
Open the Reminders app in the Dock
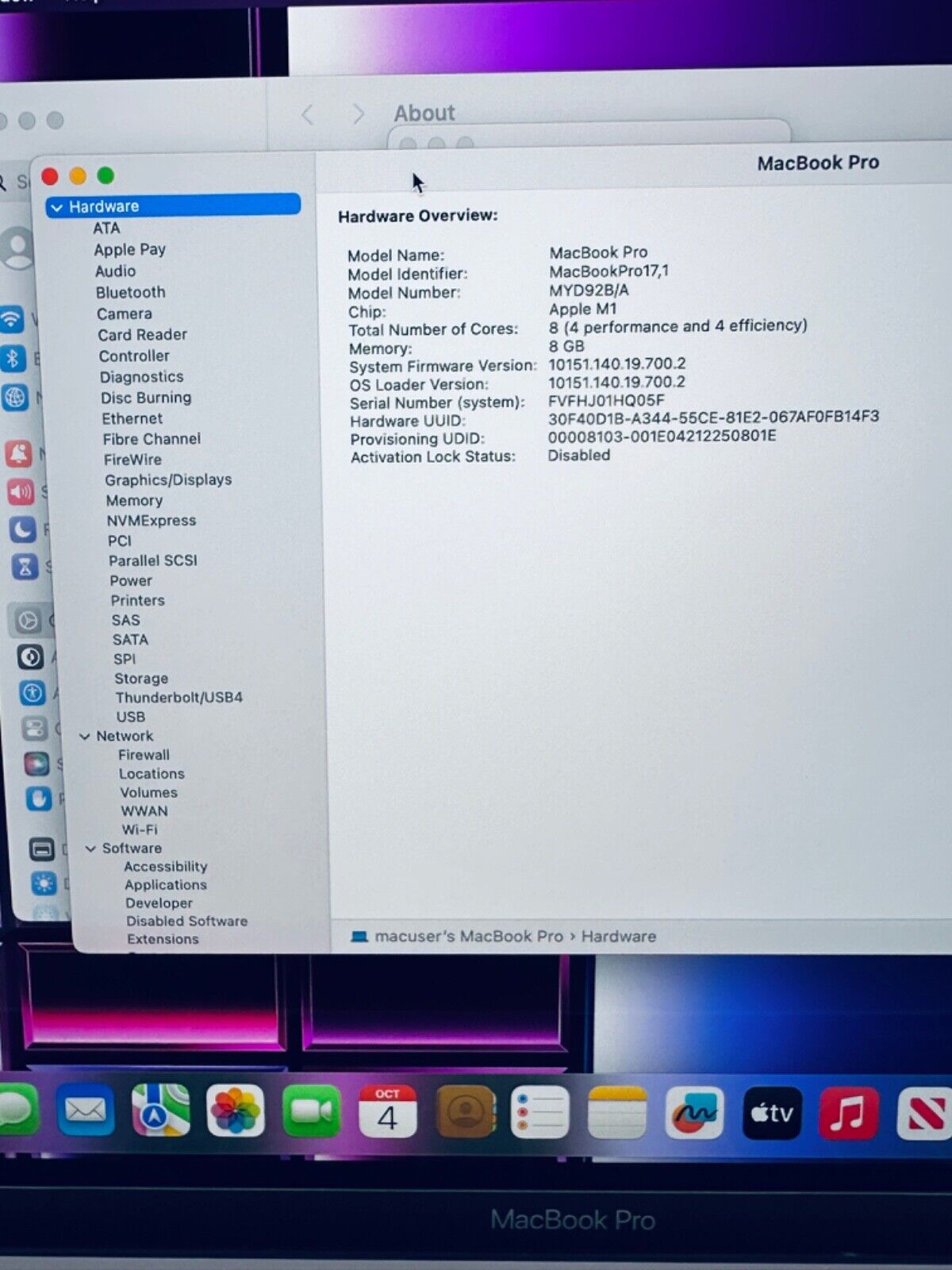click(539, 1112)
